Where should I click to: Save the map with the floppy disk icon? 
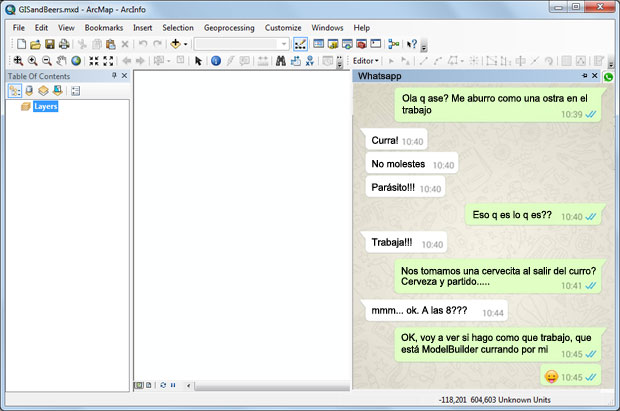point(49,44)
